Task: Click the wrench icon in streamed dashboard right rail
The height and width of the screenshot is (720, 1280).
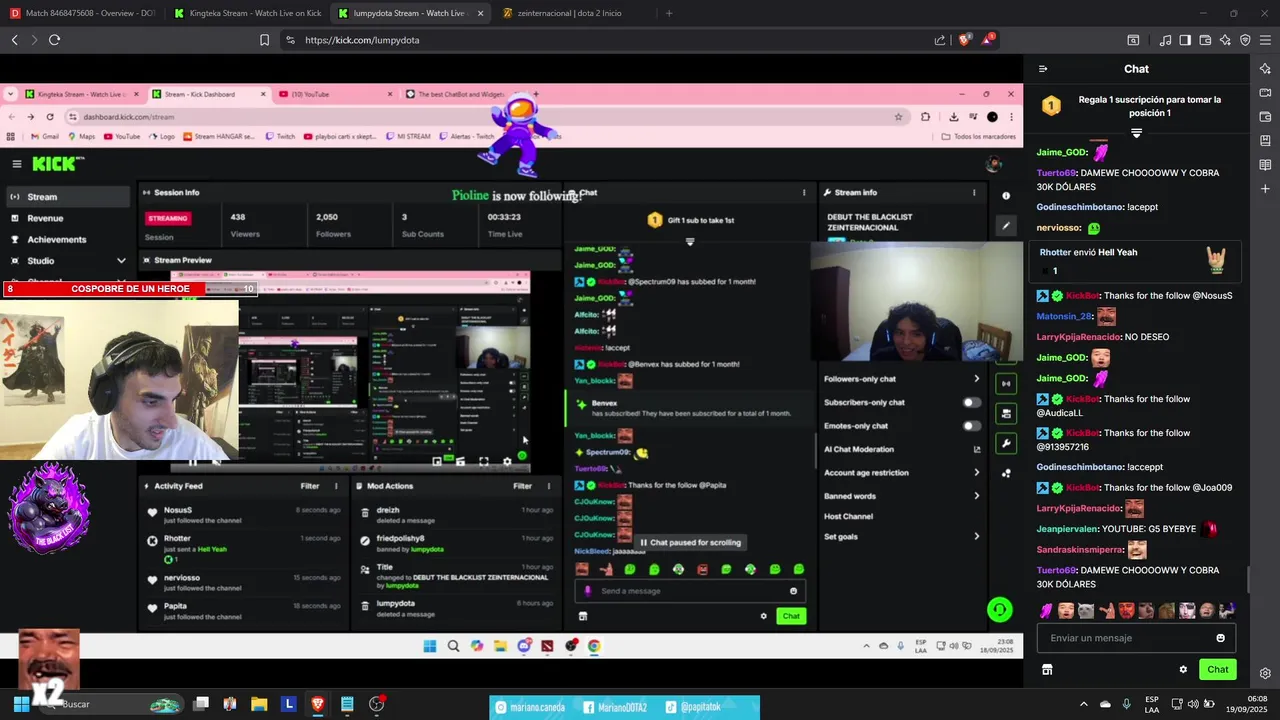Action: [x=1006, y=443]
